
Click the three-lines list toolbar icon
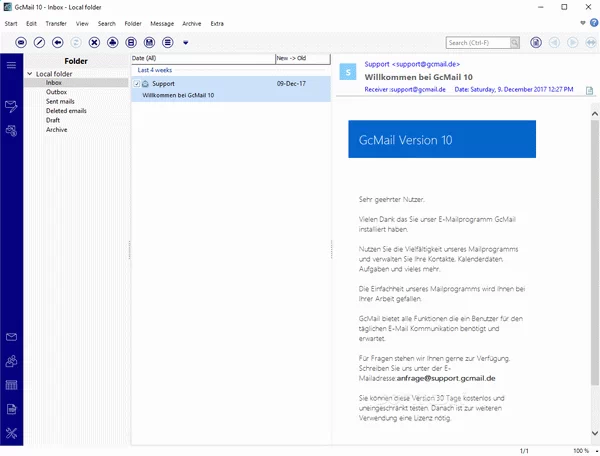pos(168,42)
